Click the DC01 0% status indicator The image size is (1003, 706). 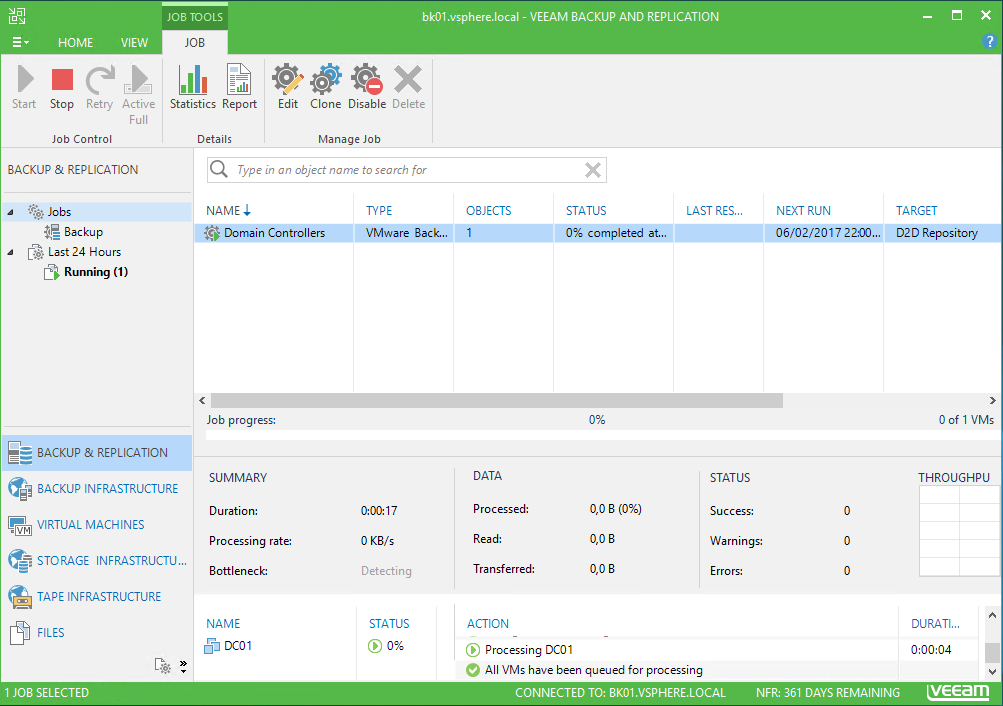click(x=386, y=646)
